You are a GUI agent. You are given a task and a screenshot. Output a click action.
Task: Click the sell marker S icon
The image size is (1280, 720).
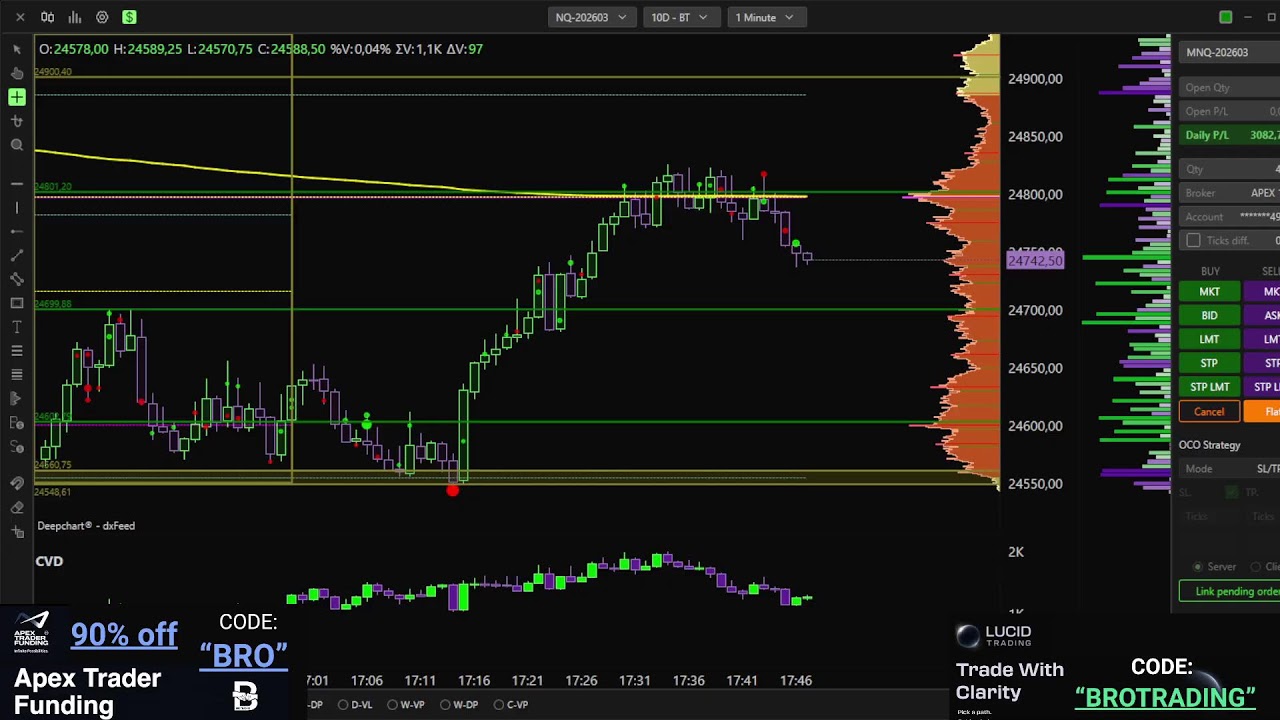click(x=17, y=446)
